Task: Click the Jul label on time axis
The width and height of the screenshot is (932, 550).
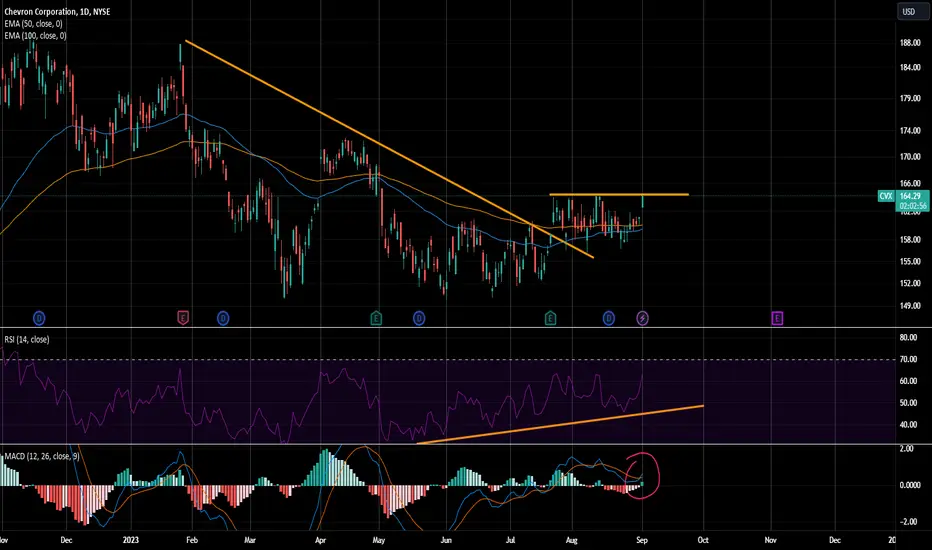Action: pyautogui.click(x=510, y=540)
